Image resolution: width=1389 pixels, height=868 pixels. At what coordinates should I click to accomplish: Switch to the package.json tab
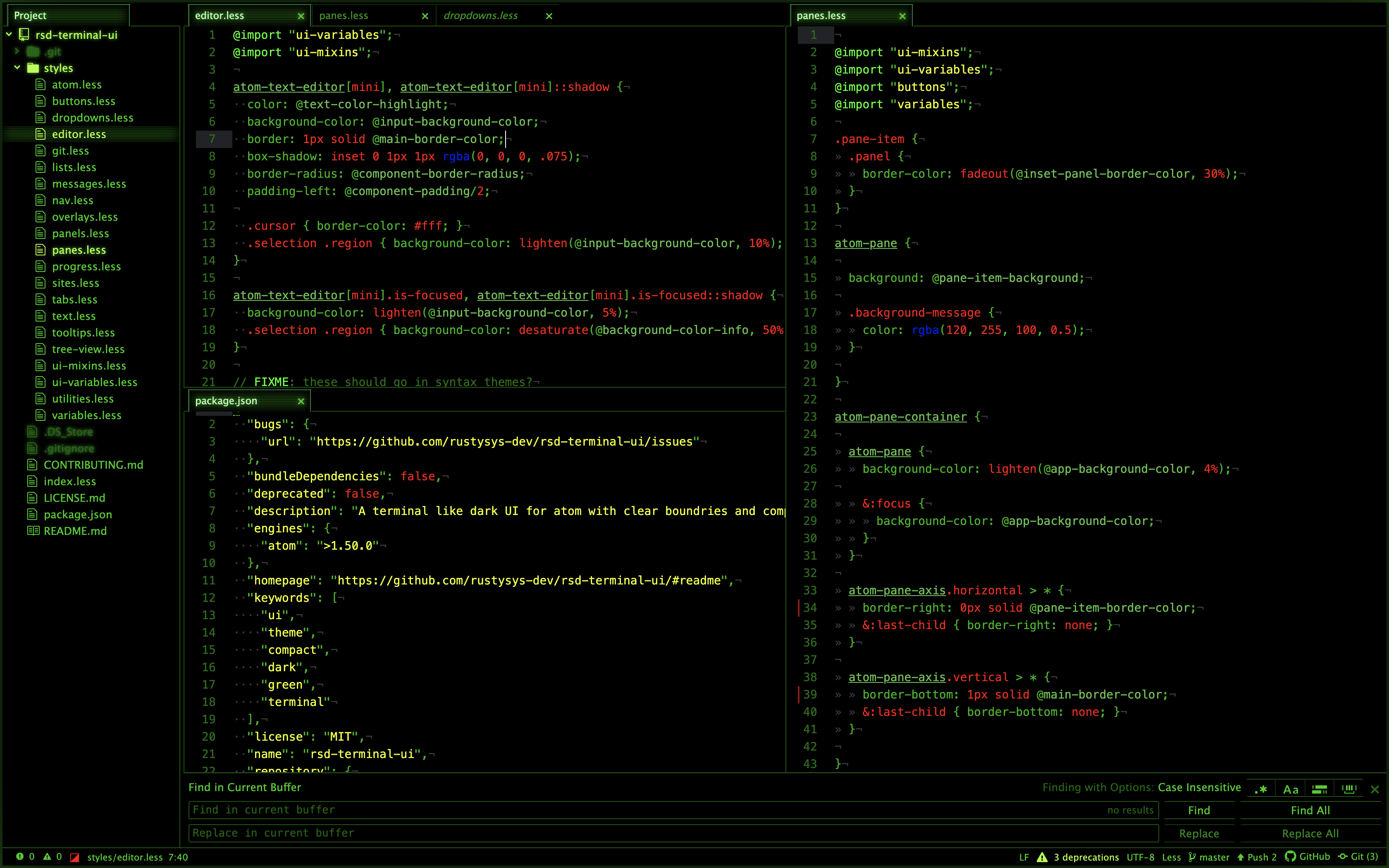pos(226,401)
